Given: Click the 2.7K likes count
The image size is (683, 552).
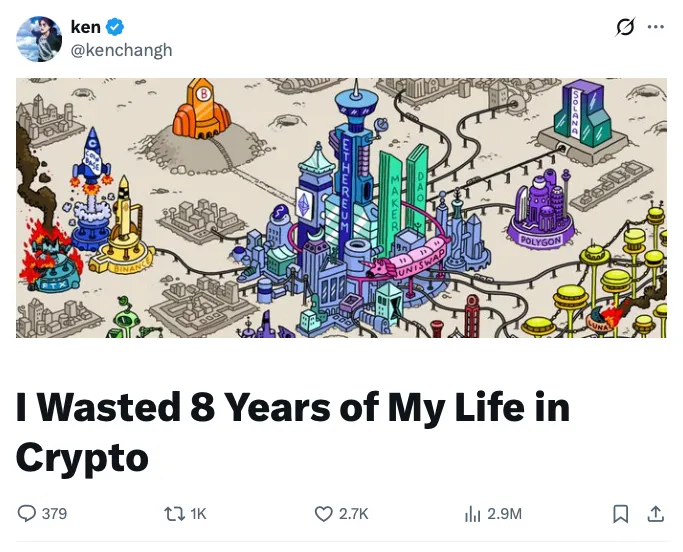Looking at the screenshot, I should click(x=354, y=514).
